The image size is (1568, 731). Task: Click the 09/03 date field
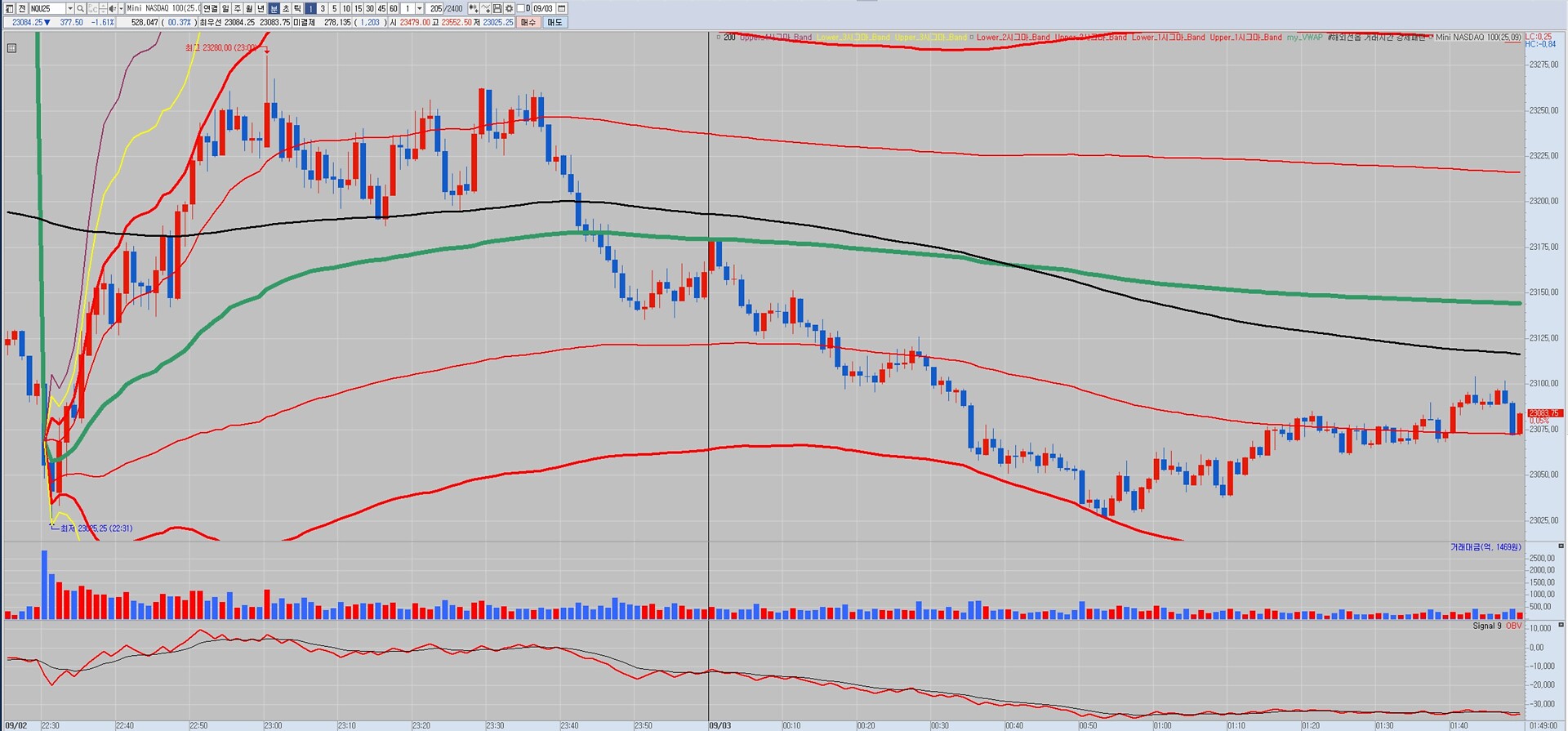click(x=543, y=8)
